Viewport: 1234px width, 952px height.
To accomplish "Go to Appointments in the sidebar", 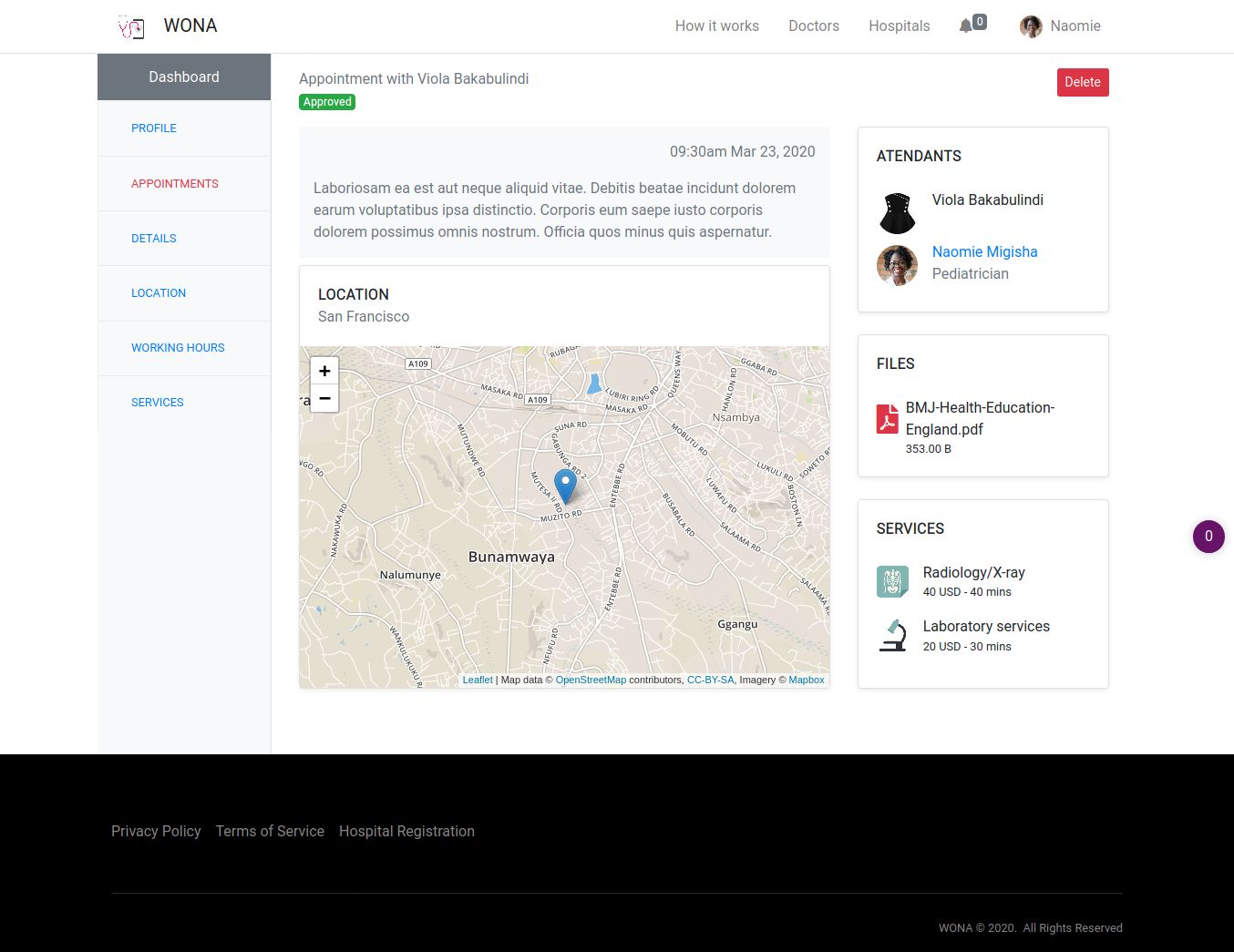I will point(175,184).
